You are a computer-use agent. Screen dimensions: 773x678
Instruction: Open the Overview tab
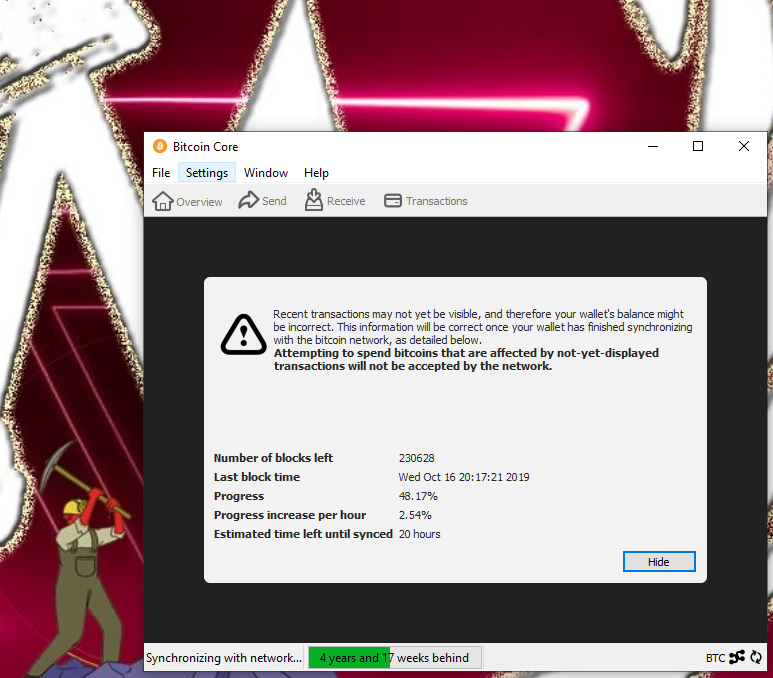[187, 201]
